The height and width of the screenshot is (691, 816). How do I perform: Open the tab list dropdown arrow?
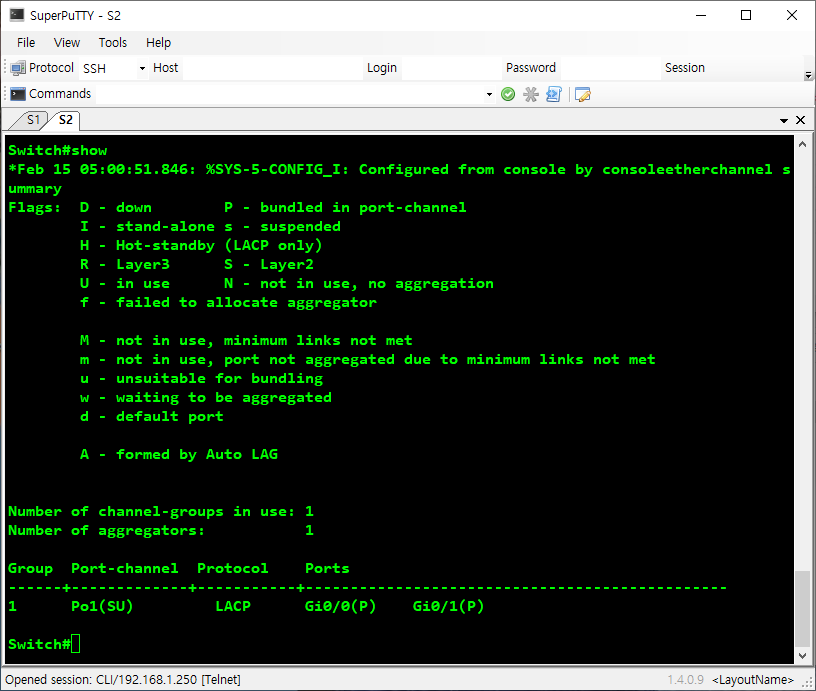click(784, 121)
